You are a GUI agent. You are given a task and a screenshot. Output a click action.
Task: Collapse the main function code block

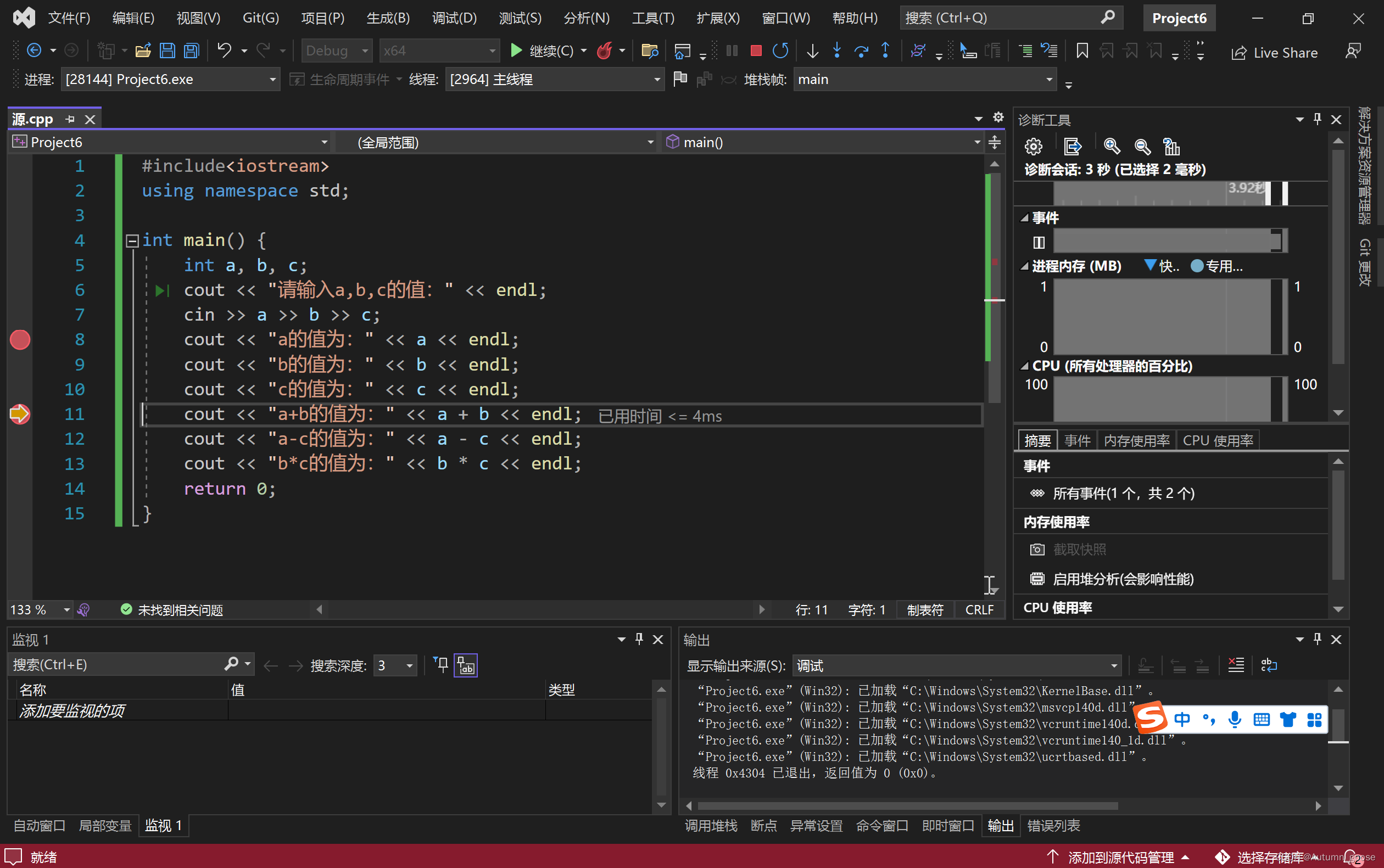point(132,240)
